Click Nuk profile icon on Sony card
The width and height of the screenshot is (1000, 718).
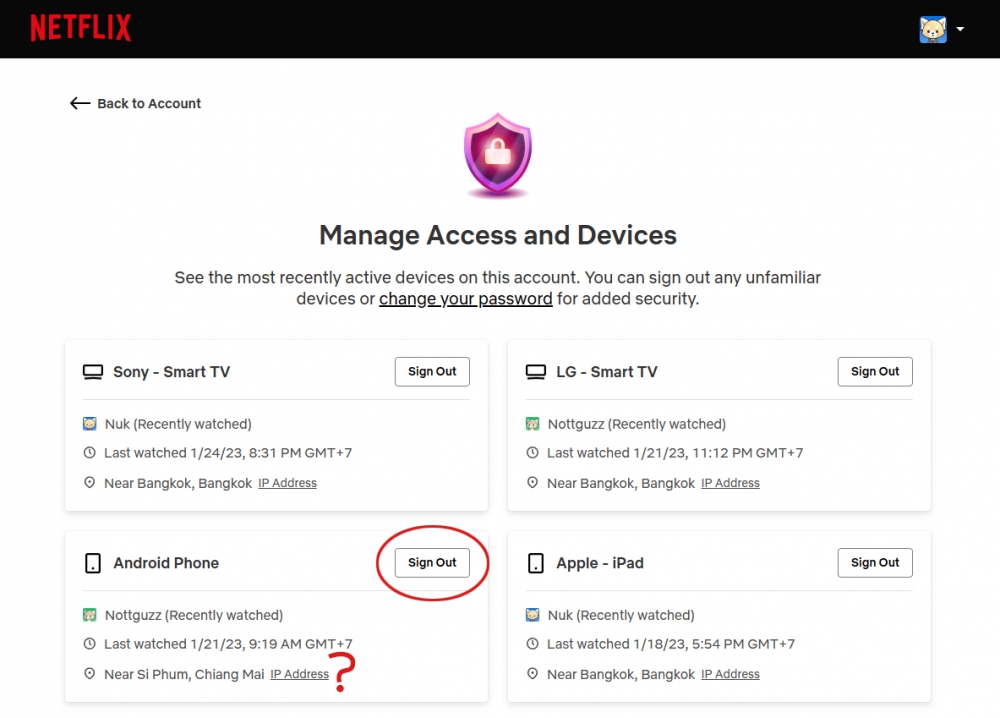(x=89, y=424)
